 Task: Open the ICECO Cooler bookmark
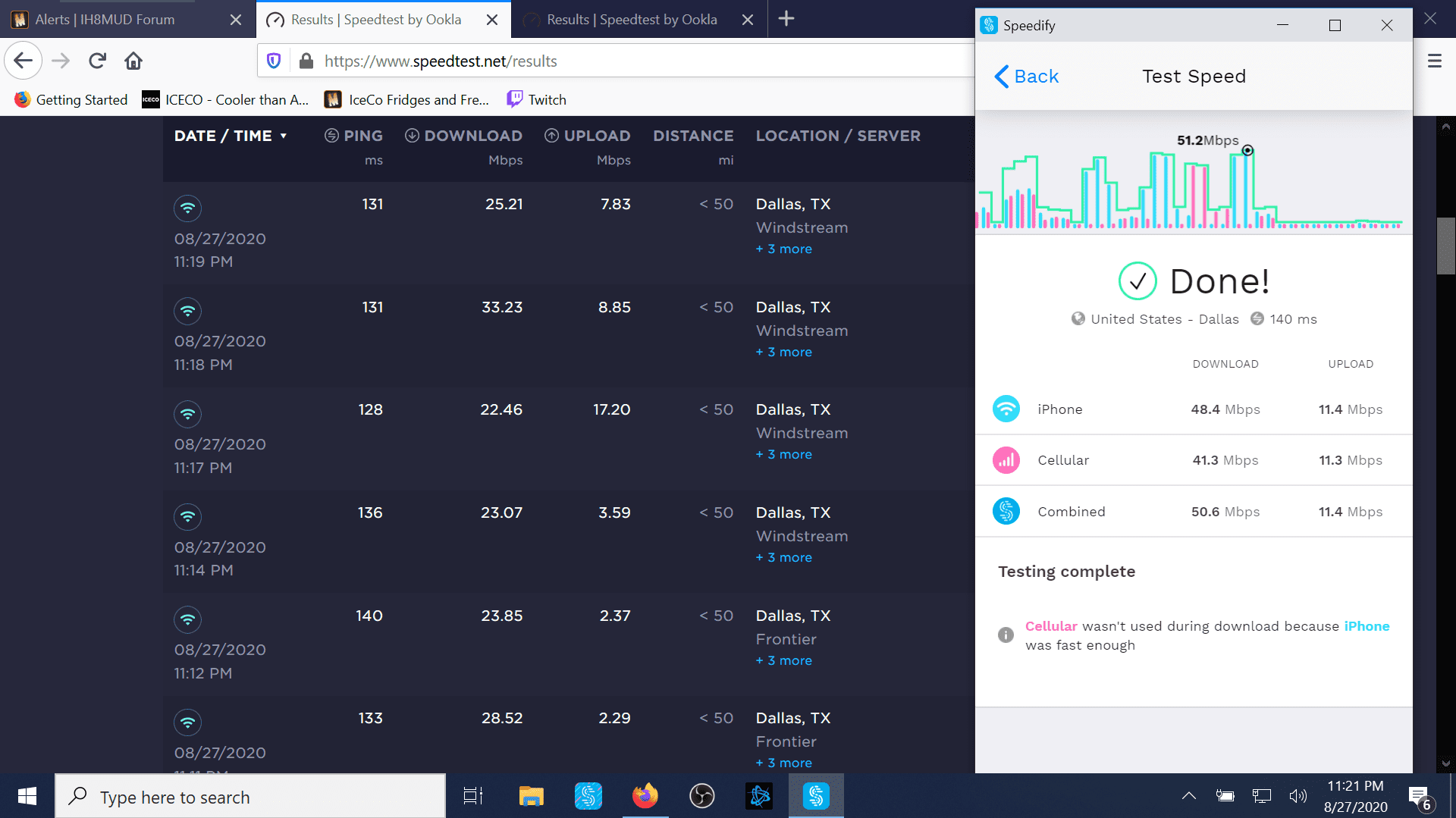(x=226, y=99)
